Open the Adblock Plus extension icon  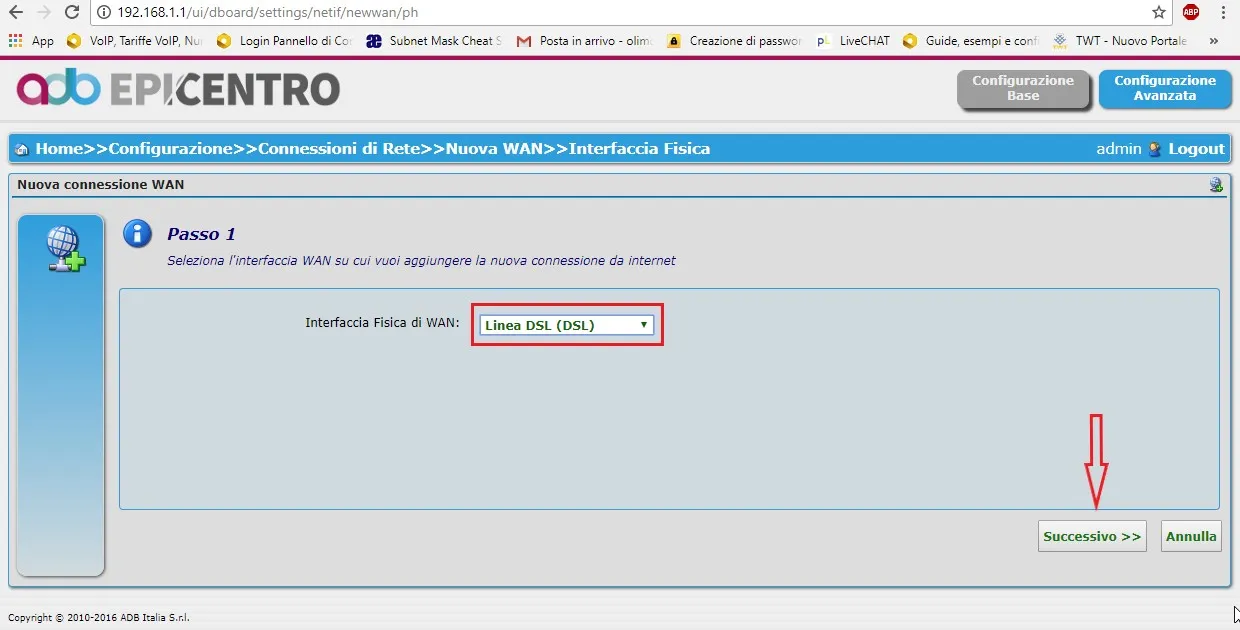(1190, 12)
